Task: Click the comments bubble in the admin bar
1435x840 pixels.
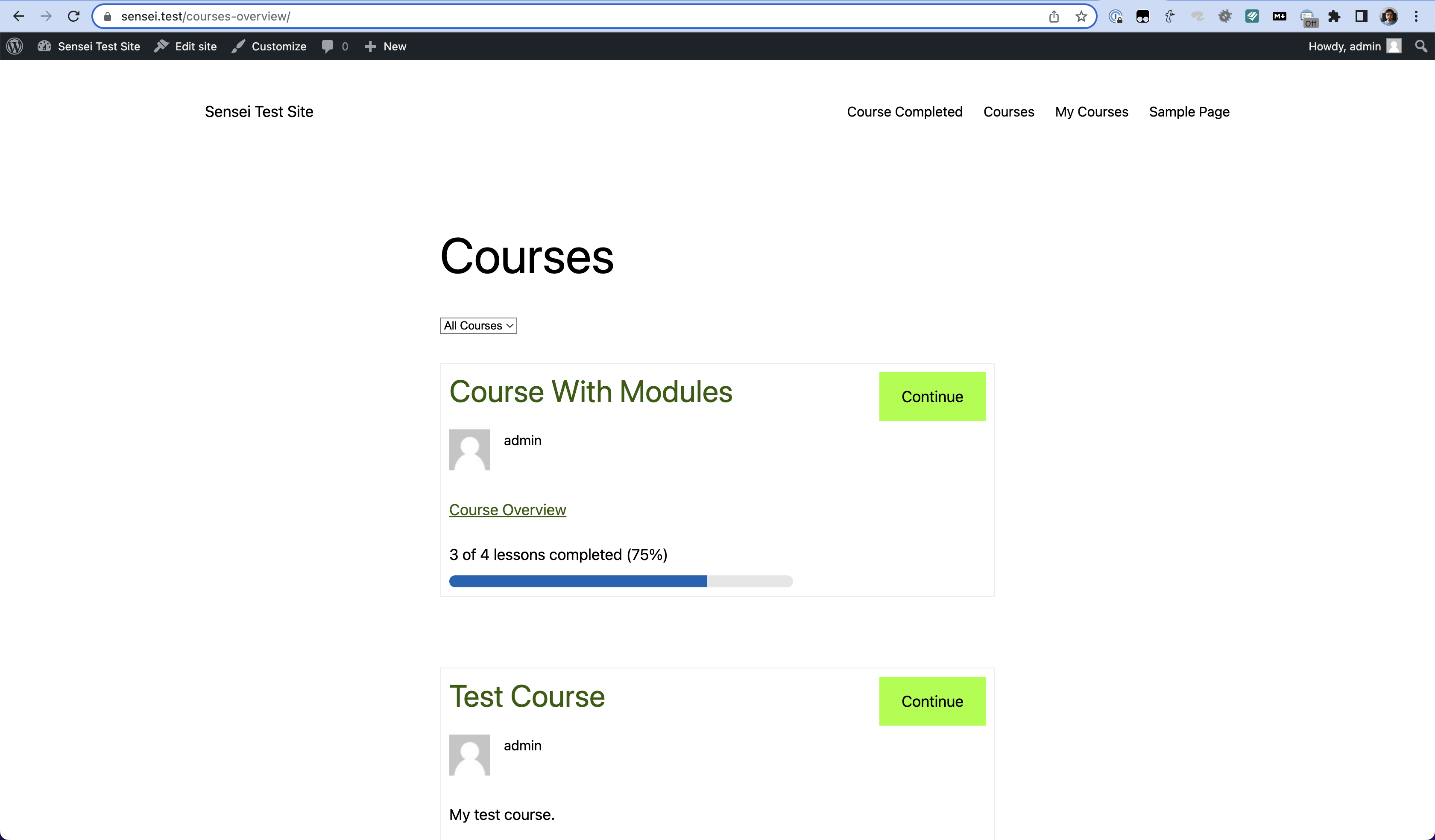Action: tap(328, 46)
